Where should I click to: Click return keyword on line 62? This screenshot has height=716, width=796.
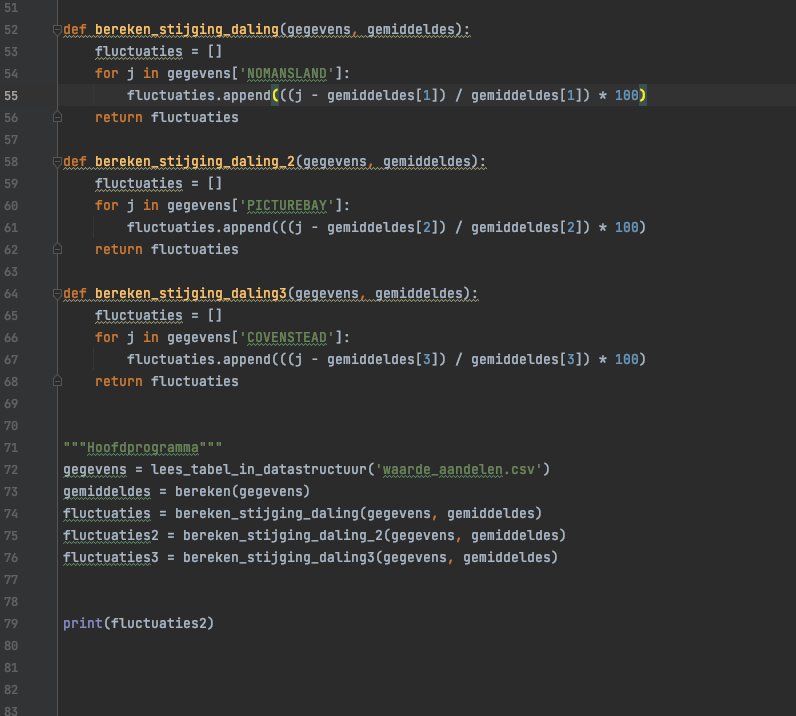pos(119,250)
